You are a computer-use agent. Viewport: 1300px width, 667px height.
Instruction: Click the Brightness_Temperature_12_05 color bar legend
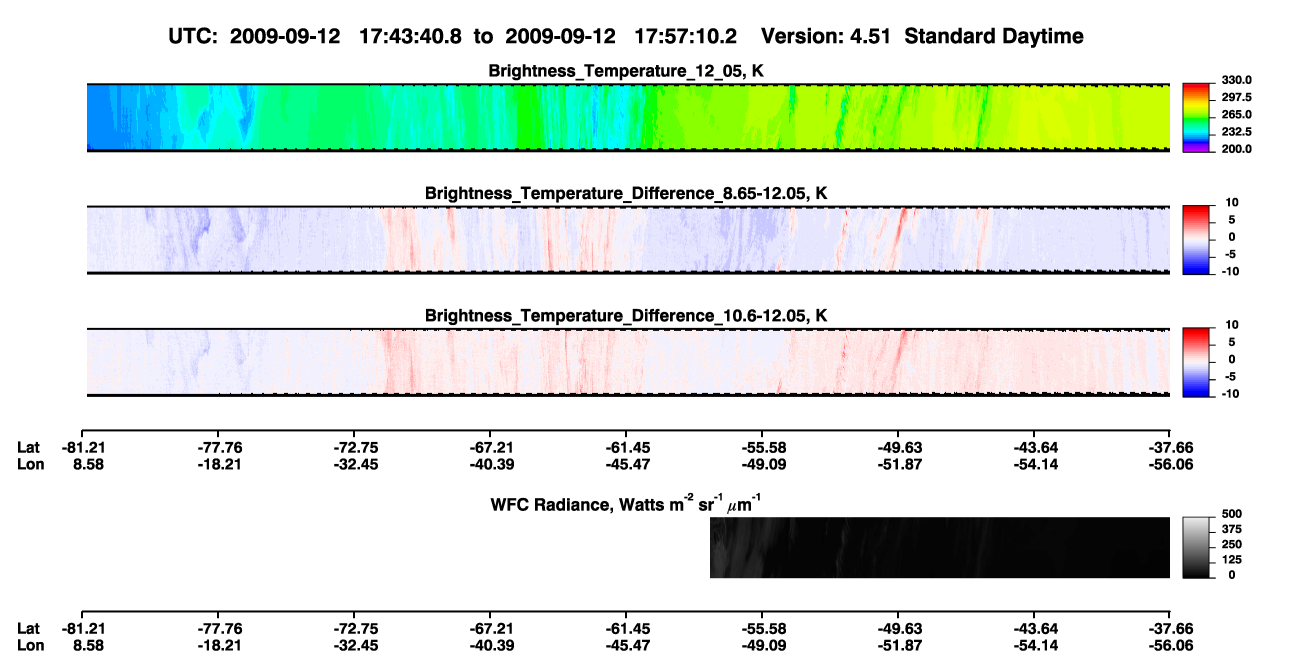1196,116
